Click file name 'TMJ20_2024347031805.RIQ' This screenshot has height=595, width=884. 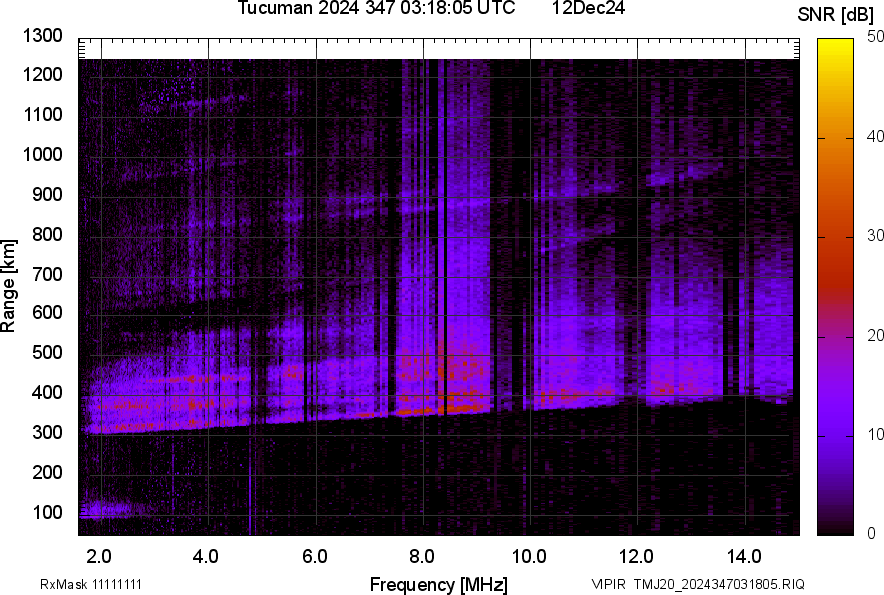click(x=719, y=584)
